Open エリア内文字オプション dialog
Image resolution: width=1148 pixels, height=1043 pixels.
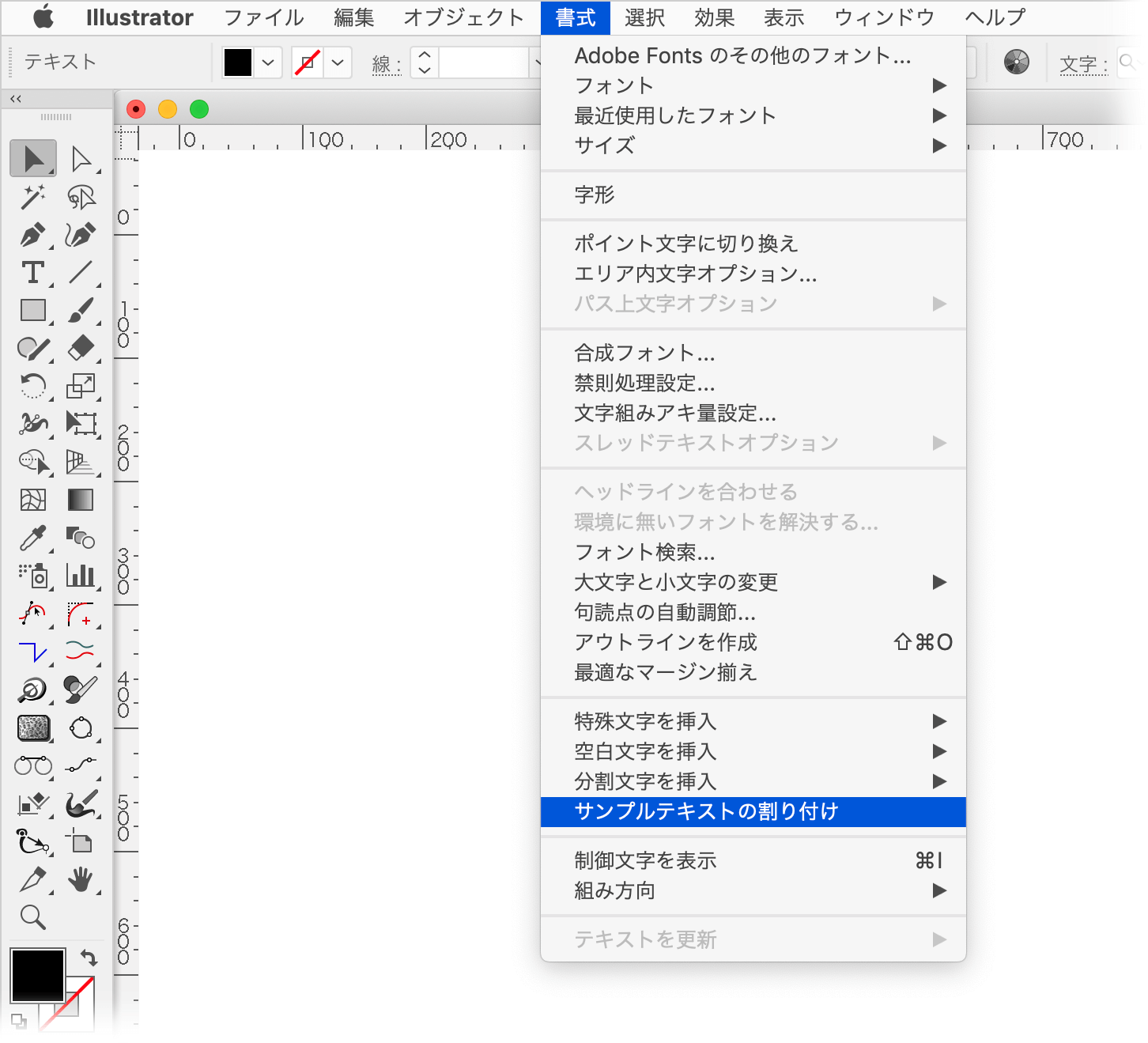tap(753, 274)
